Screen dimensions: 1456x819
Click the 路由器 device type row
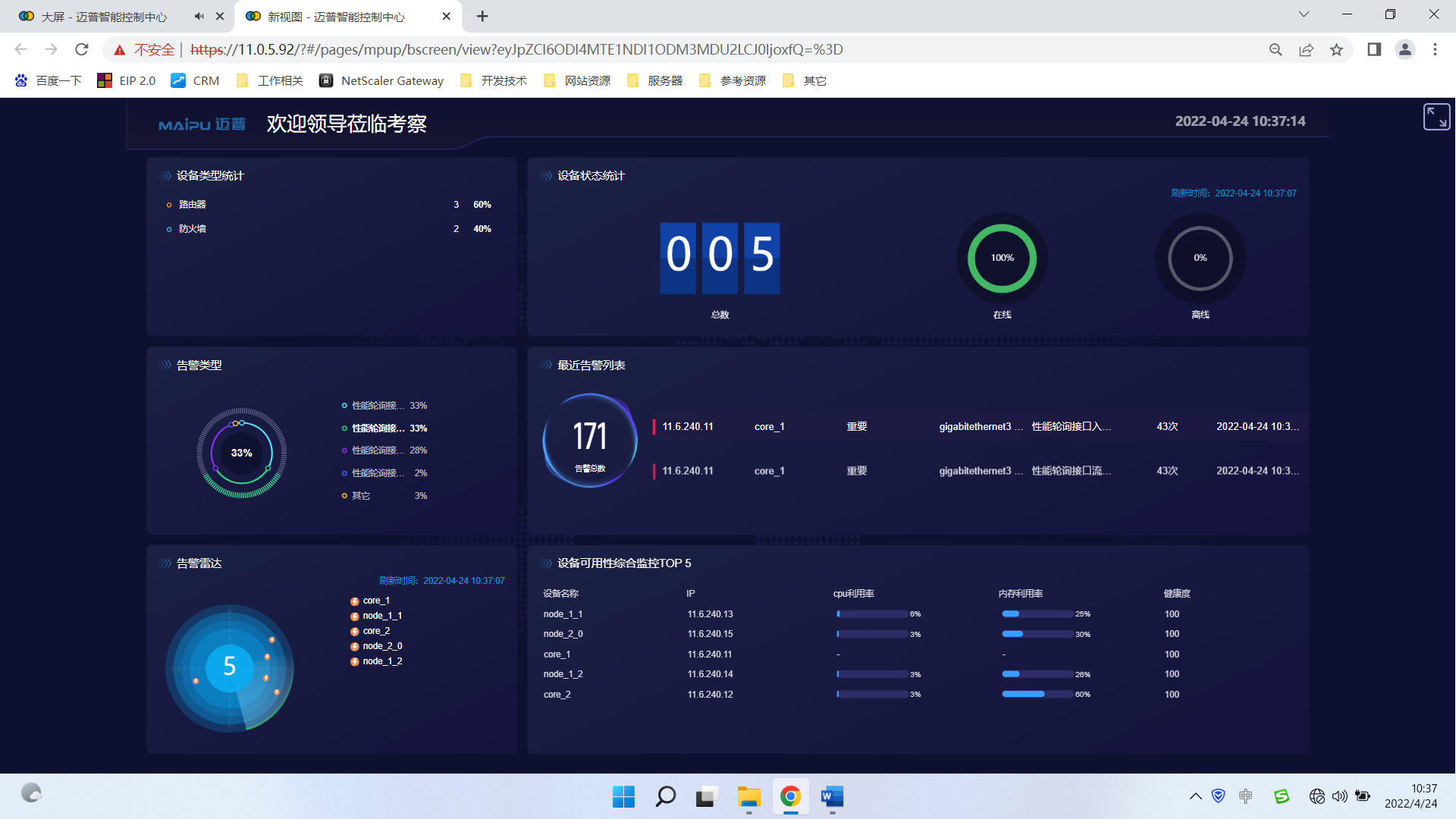point(329,205)
